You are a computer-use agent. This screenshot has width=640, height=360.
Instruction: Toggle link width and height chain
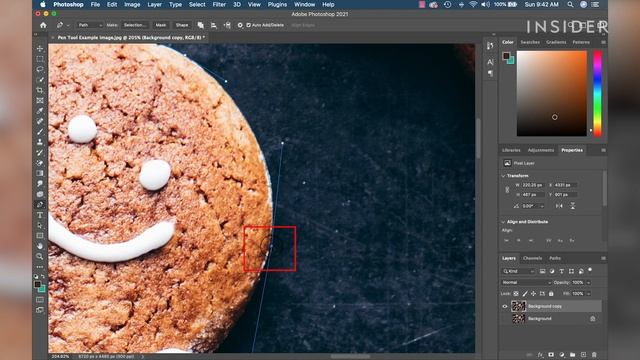tap(507, 190)
